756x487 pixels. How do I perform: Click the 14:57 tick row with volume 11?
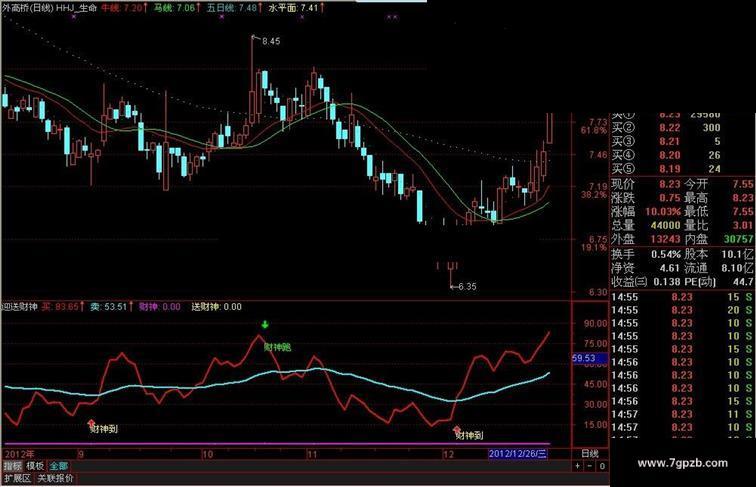pyautogui.click(x=681, y=414)
